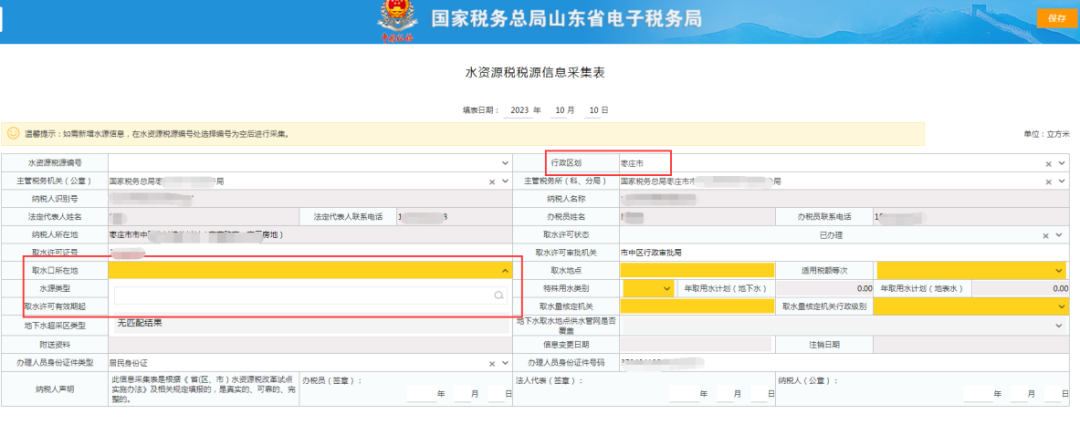This screenshot has width=1080, height=425.
Task: Click the year field under 法人代表（签章）
Action: coord(684,393)
